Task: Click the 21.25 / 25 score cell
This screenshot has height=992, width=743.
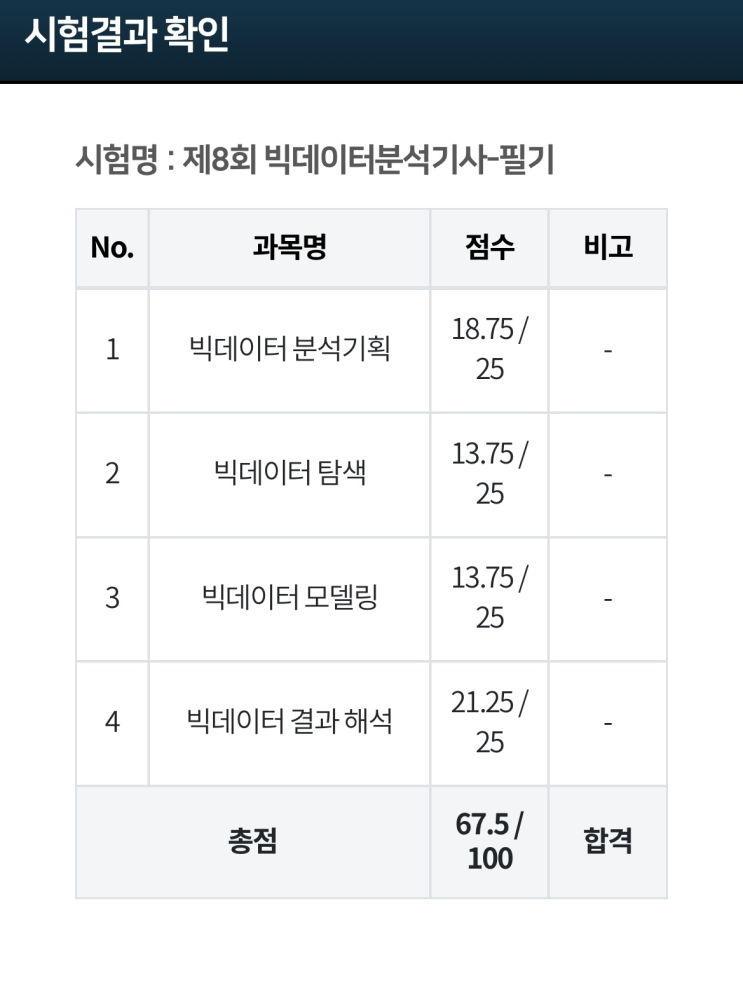Action: (489, 722)
